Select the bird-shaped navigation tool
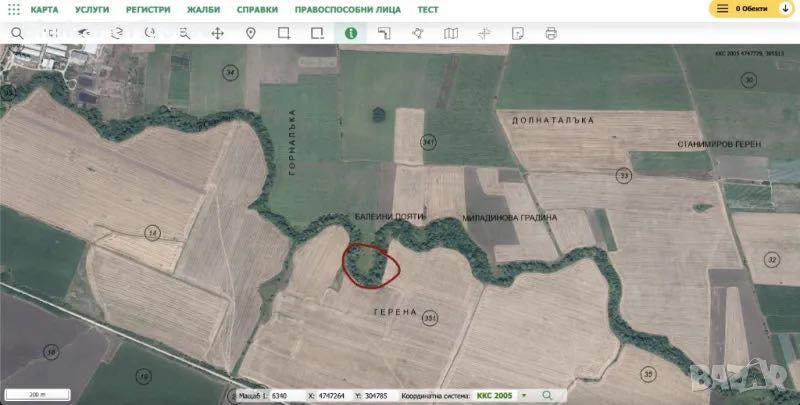This screenshot has height=405, width=800. (x=84, y=34)
